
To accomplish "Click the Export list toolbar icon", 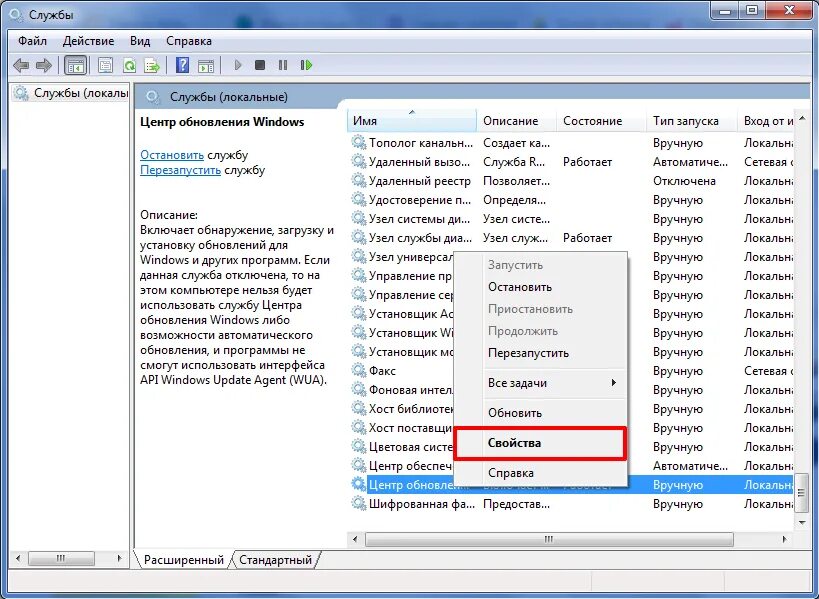I will [152, 65].
